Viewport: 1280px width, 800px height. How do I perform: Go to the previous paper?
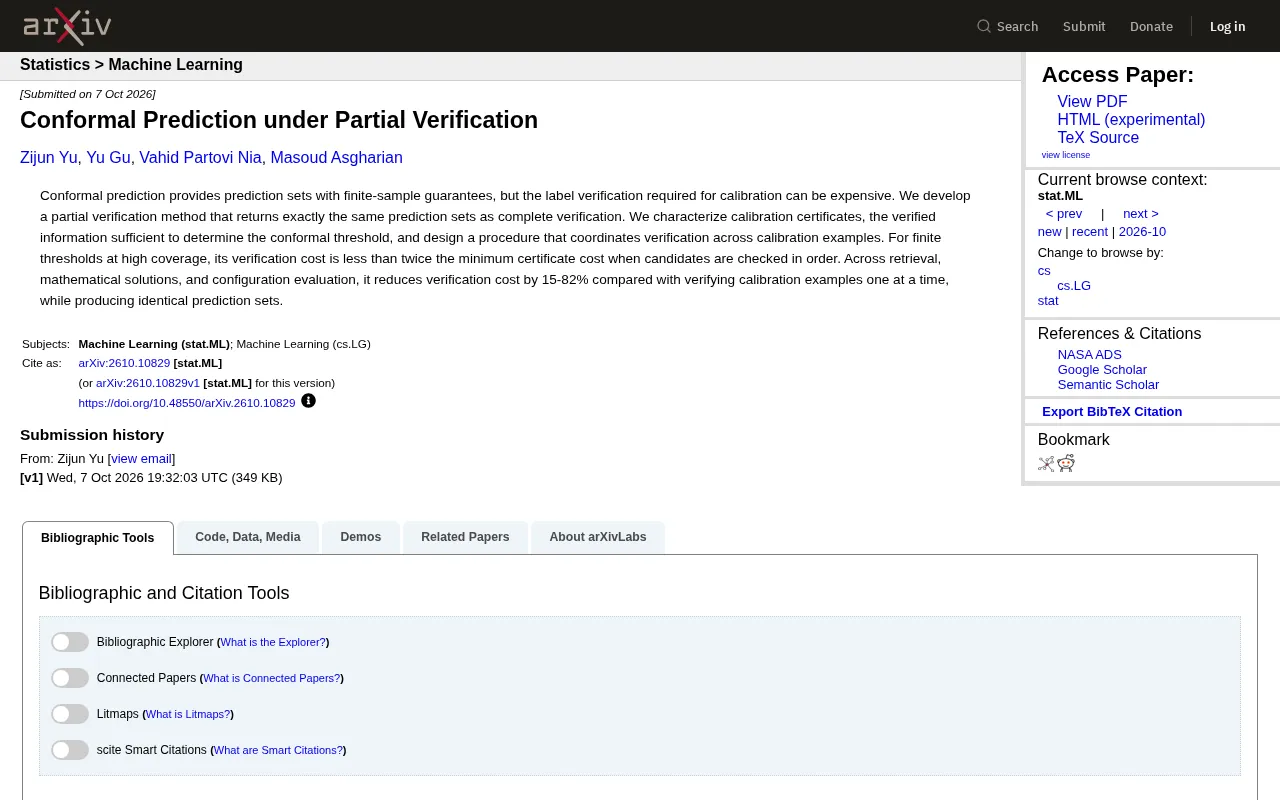pyautogui.click(x=1064, y=214)
